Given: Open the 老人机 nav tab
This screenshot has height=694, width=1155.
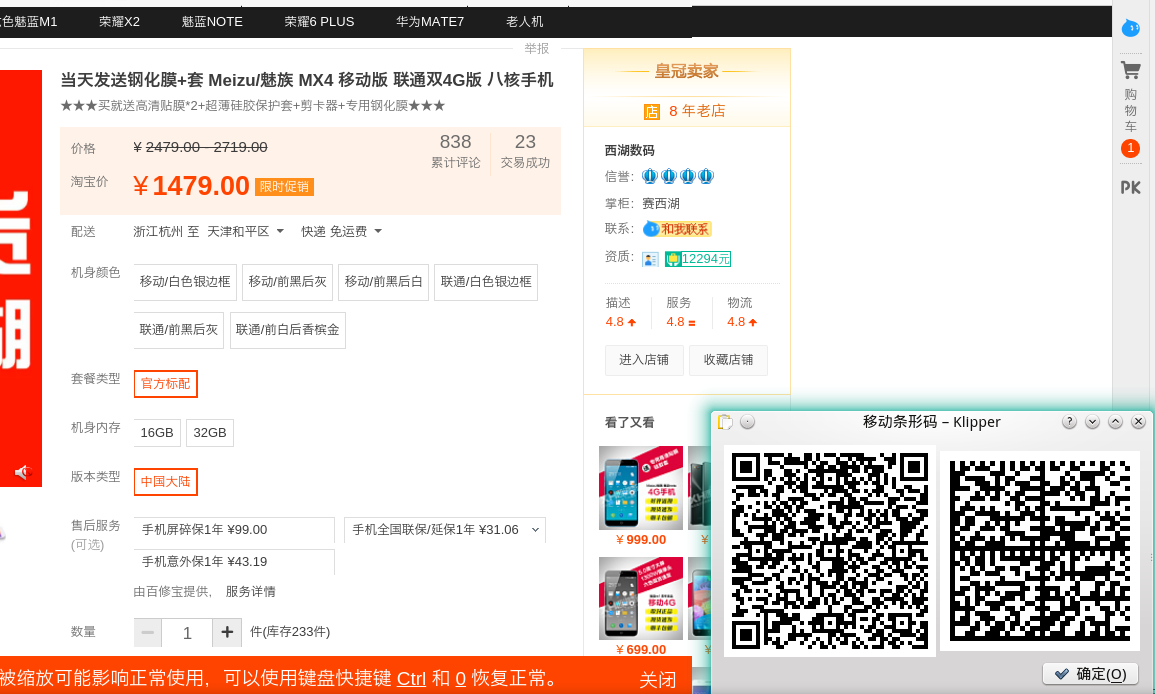Looking at the screenshot, I should click(524, 22).
